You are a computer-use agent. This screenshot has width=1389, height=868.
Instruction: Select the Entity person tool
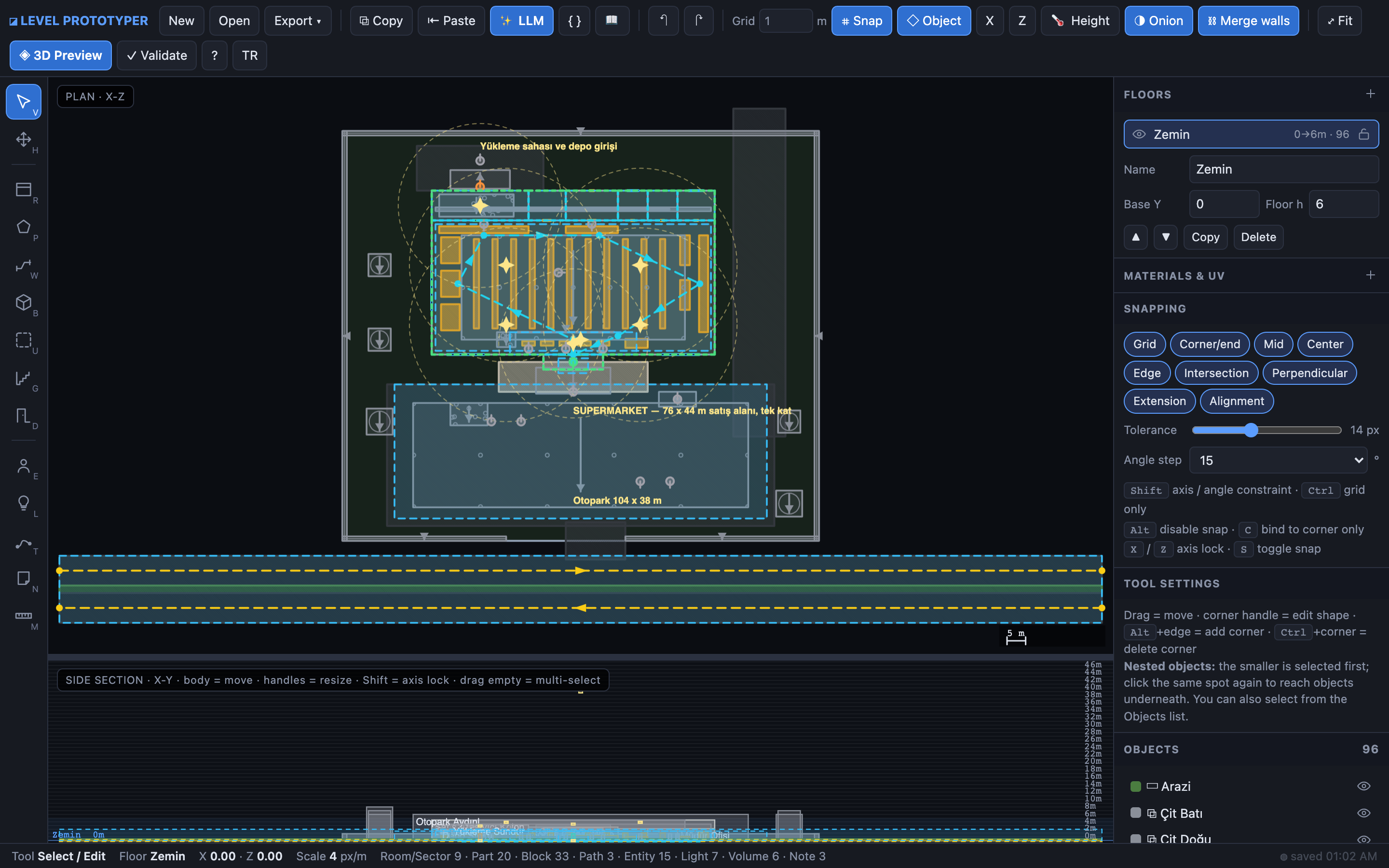coord(24,465)
